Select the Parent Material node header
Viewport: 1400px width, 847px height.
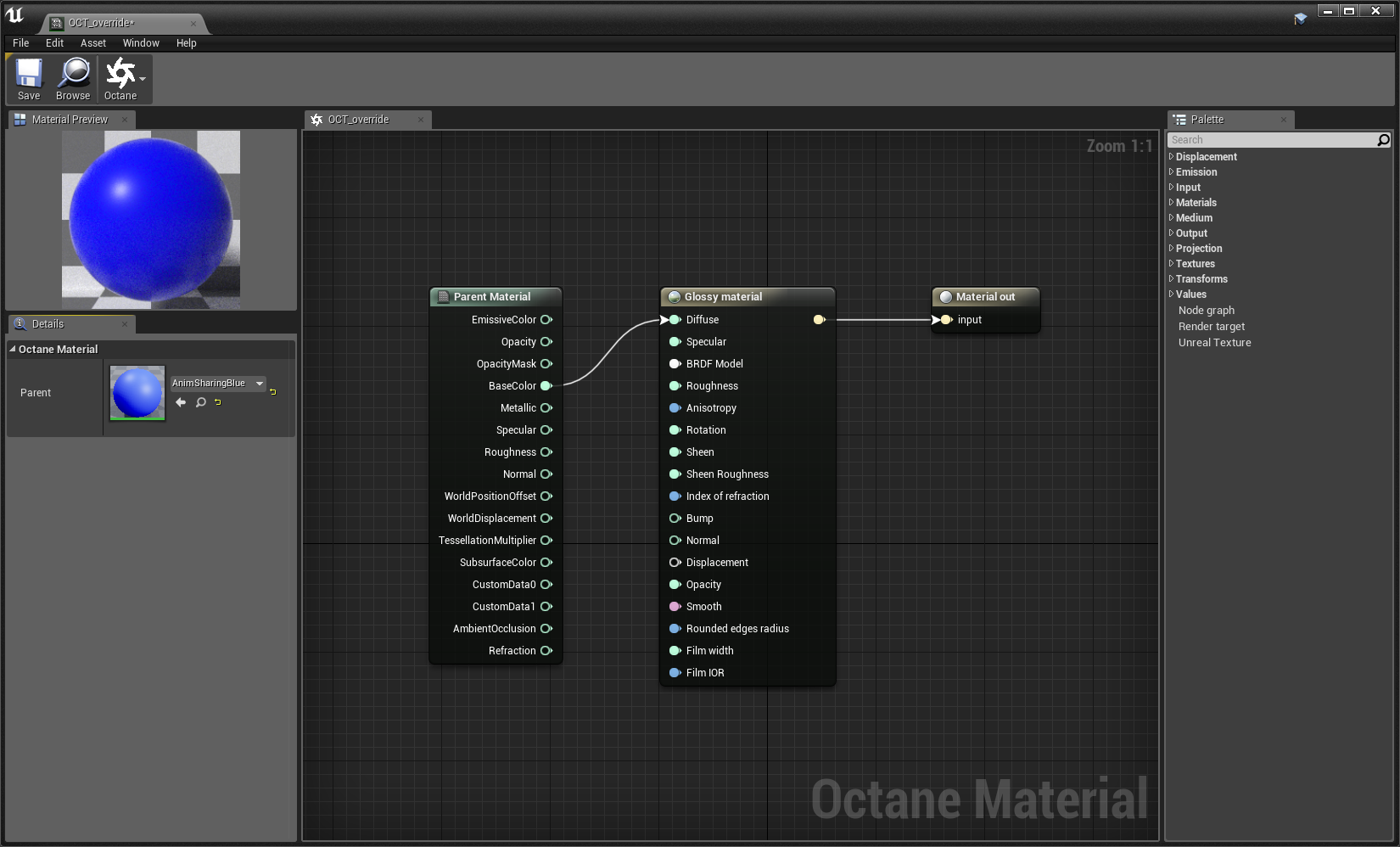pyautogui.click(x=496, y=297)
